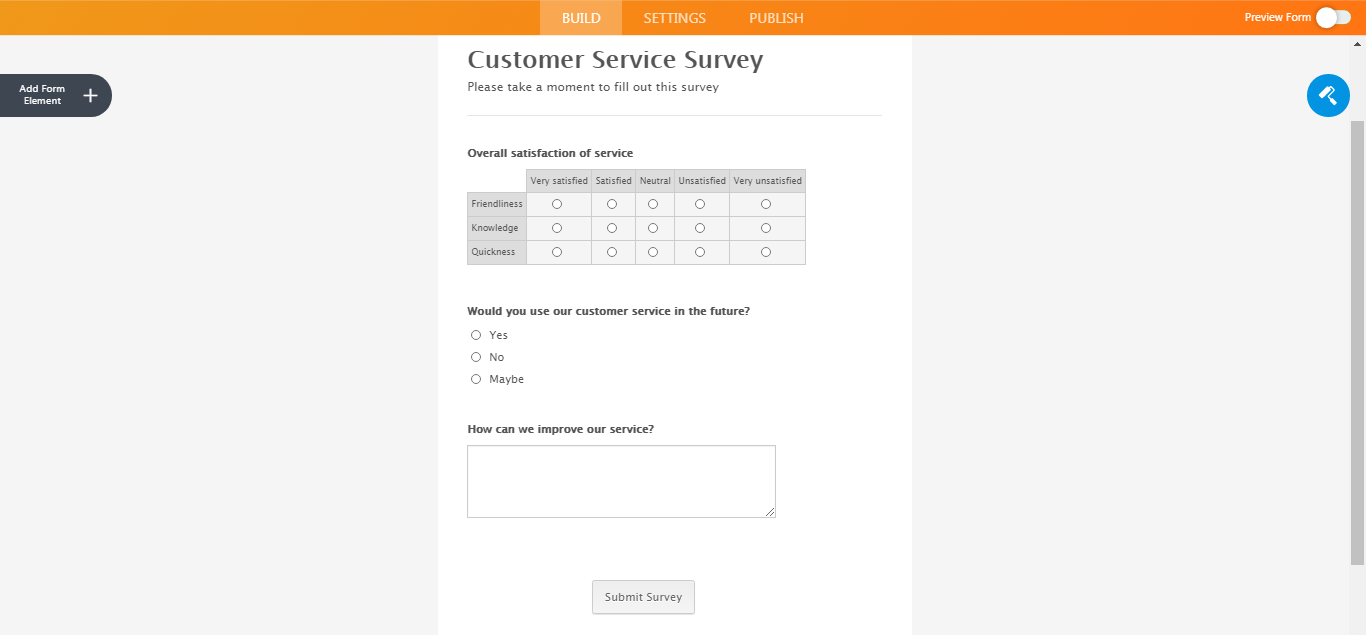Select the Customer Service Survey heading
1366x635 pixels.
click(x=615, y=60)
